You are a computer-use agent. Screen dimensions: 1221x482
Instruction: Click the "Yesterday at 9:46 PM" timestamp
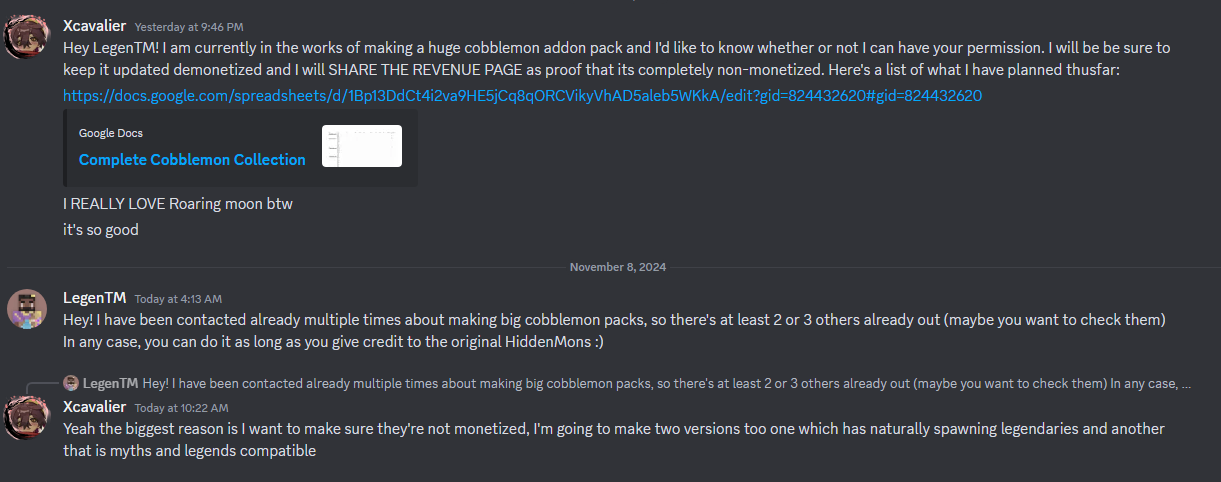pos(189,27)
